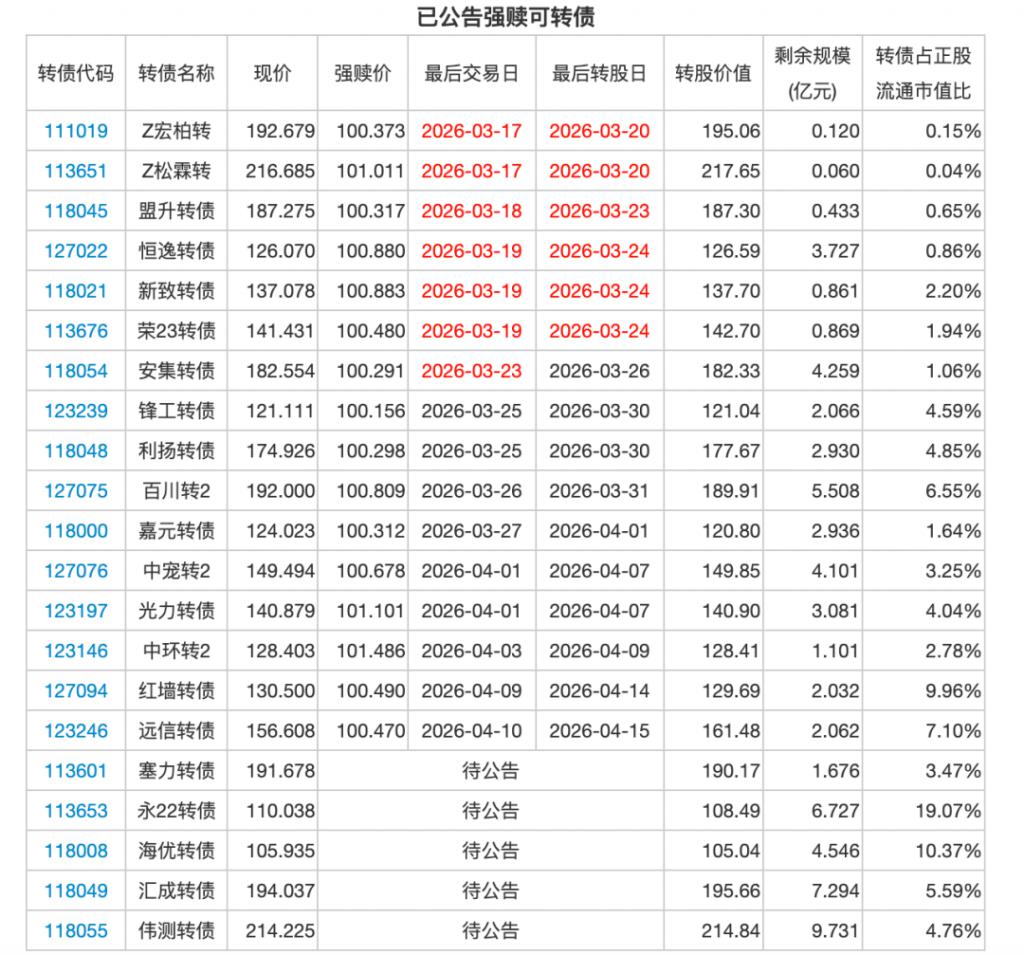Open bond code link 123246

(x=76, y=731)
